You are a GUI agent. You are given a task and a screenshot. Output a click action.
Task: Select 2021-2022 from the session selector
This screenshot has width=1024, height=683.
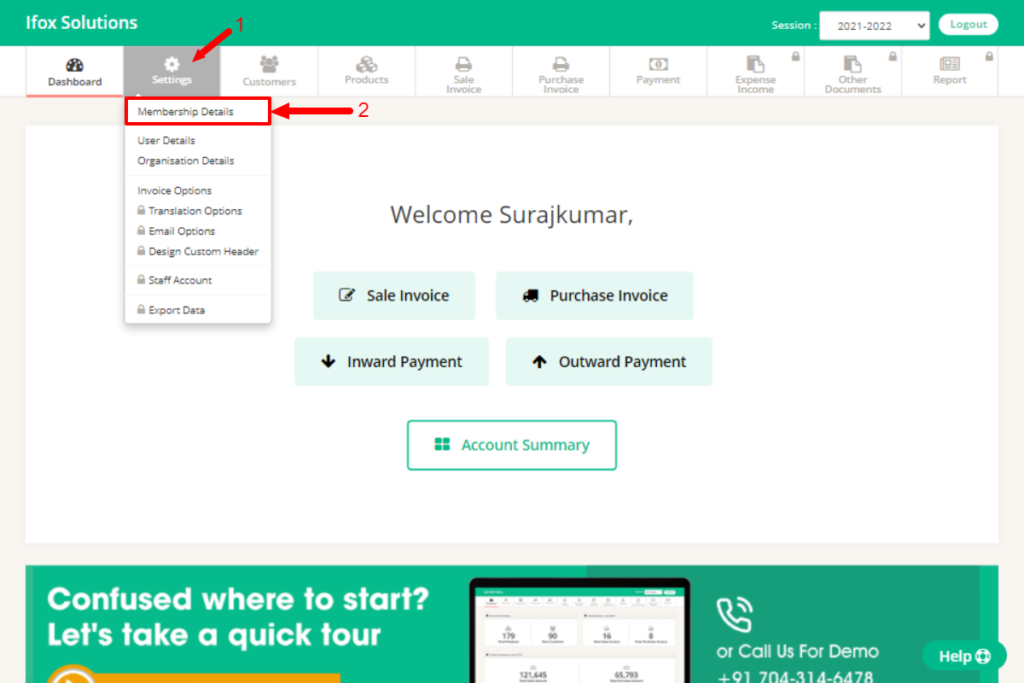pyautogui.click(x=874, y=25)
